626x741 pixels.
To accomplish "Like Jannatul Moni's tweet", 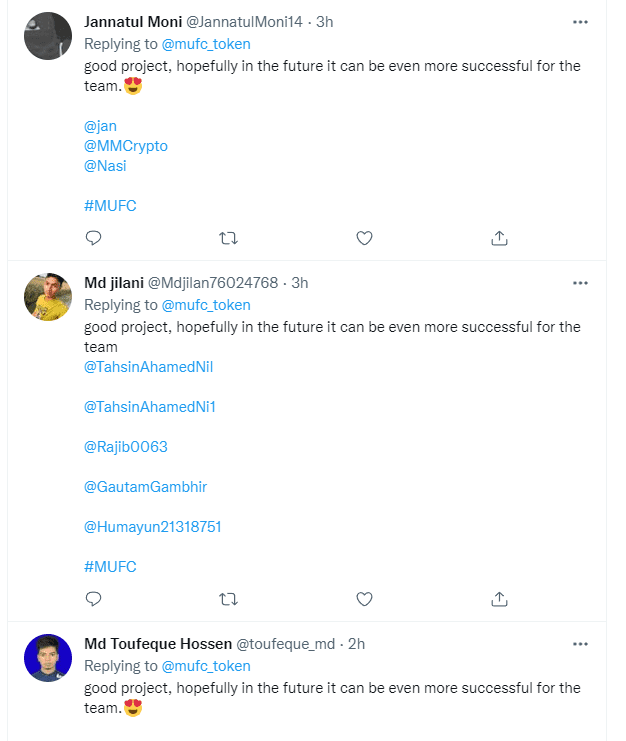I will click(x=365, y=238).
